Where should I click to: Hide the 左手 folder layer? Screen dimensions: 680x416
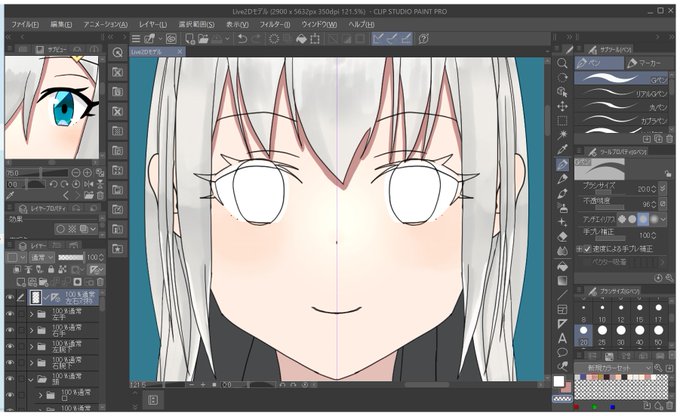10,314
